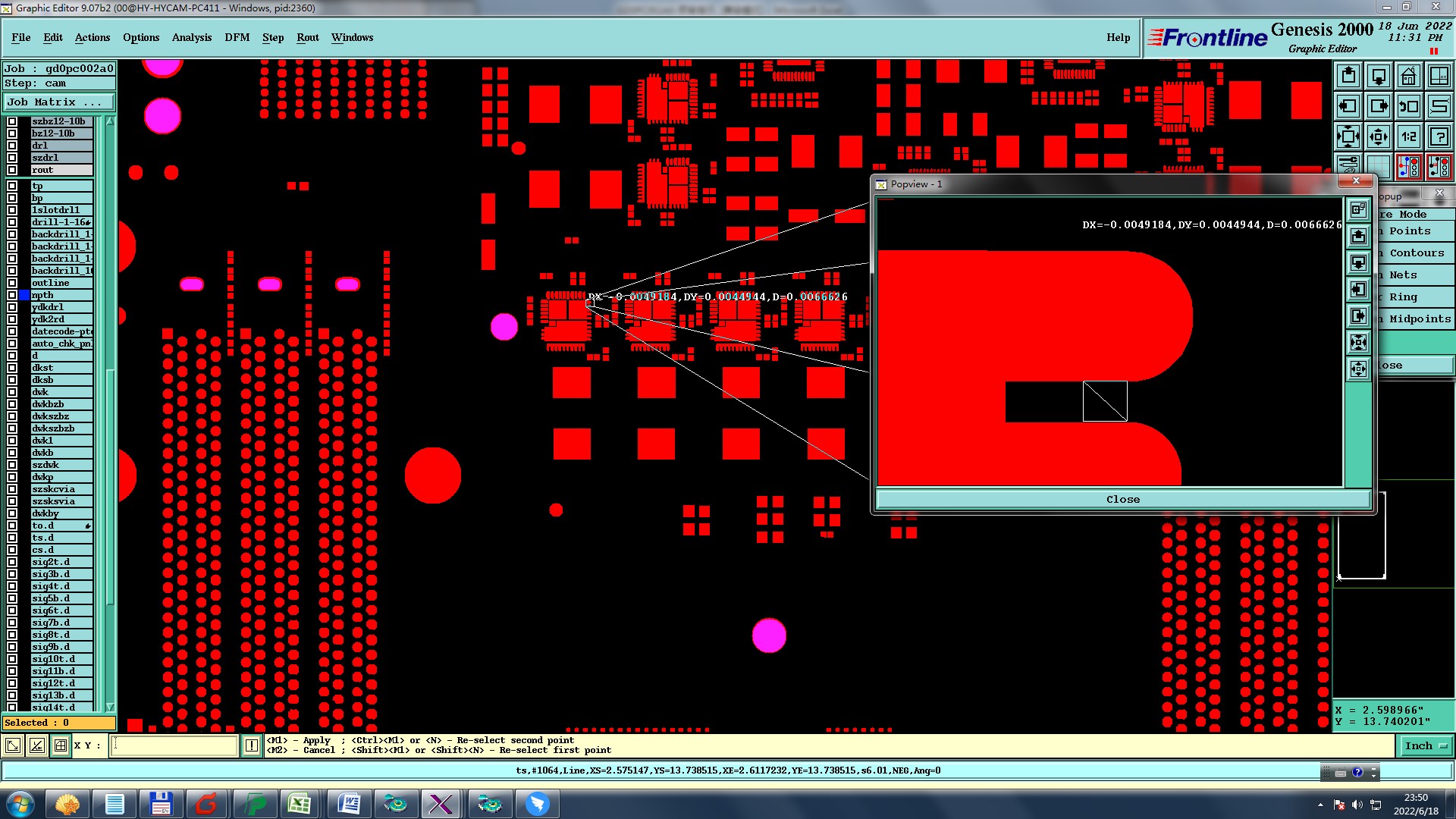Click Popview pan left icon
The image size is (1456, 819).
click(1358, 290)
